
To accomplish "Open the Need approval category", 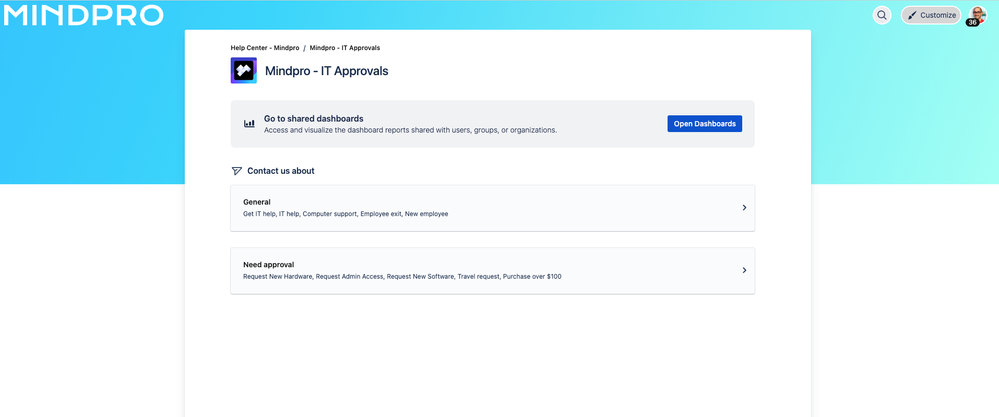I will tap(492, 271).
